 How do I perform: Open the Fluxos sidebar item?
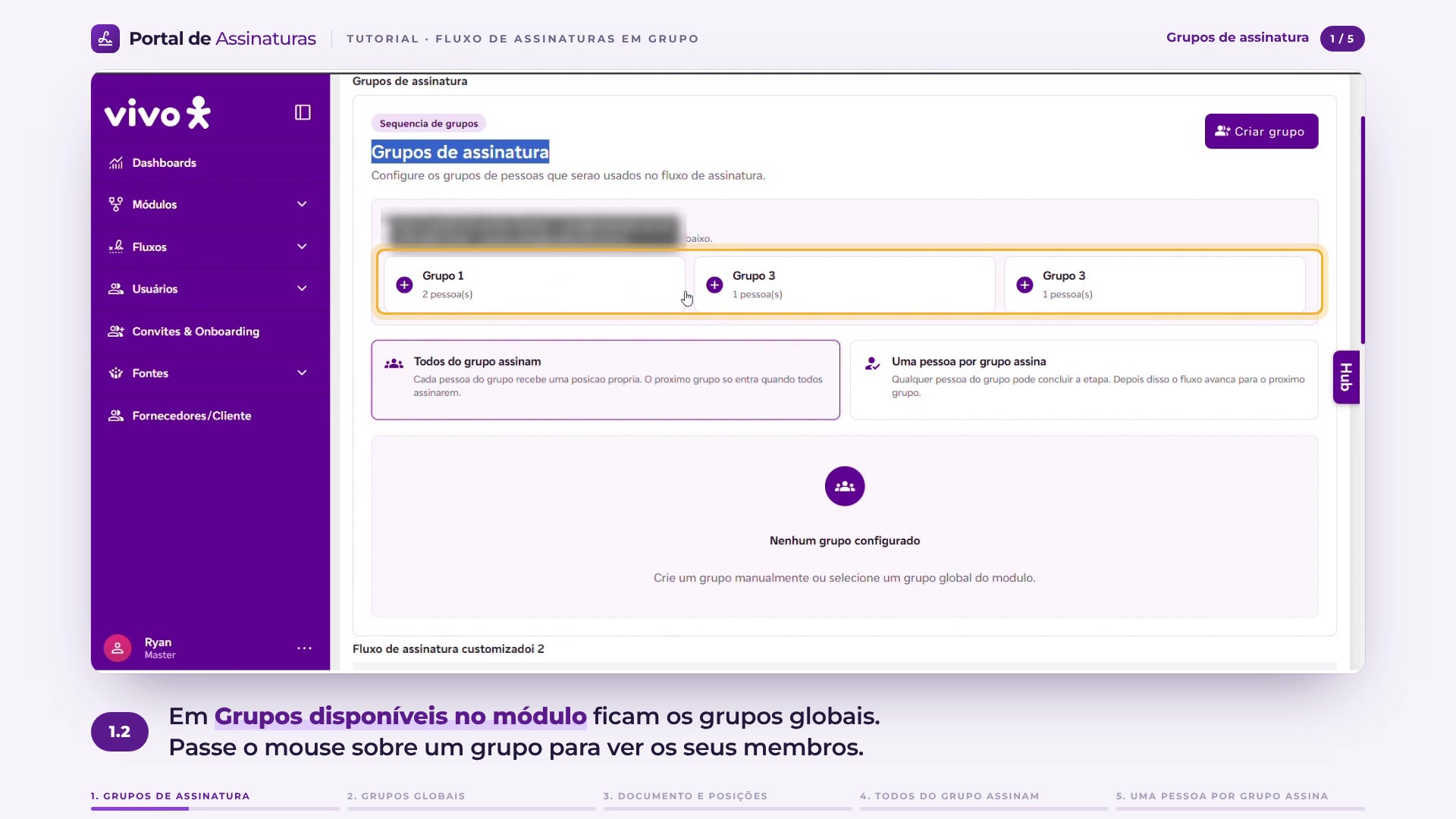[x=210, y=247]
